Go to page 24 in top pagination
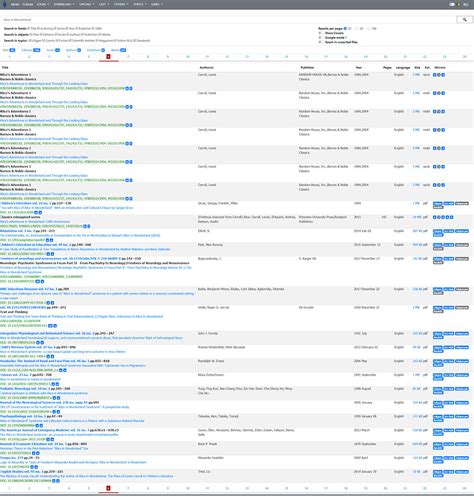 [x=464, y=57]
